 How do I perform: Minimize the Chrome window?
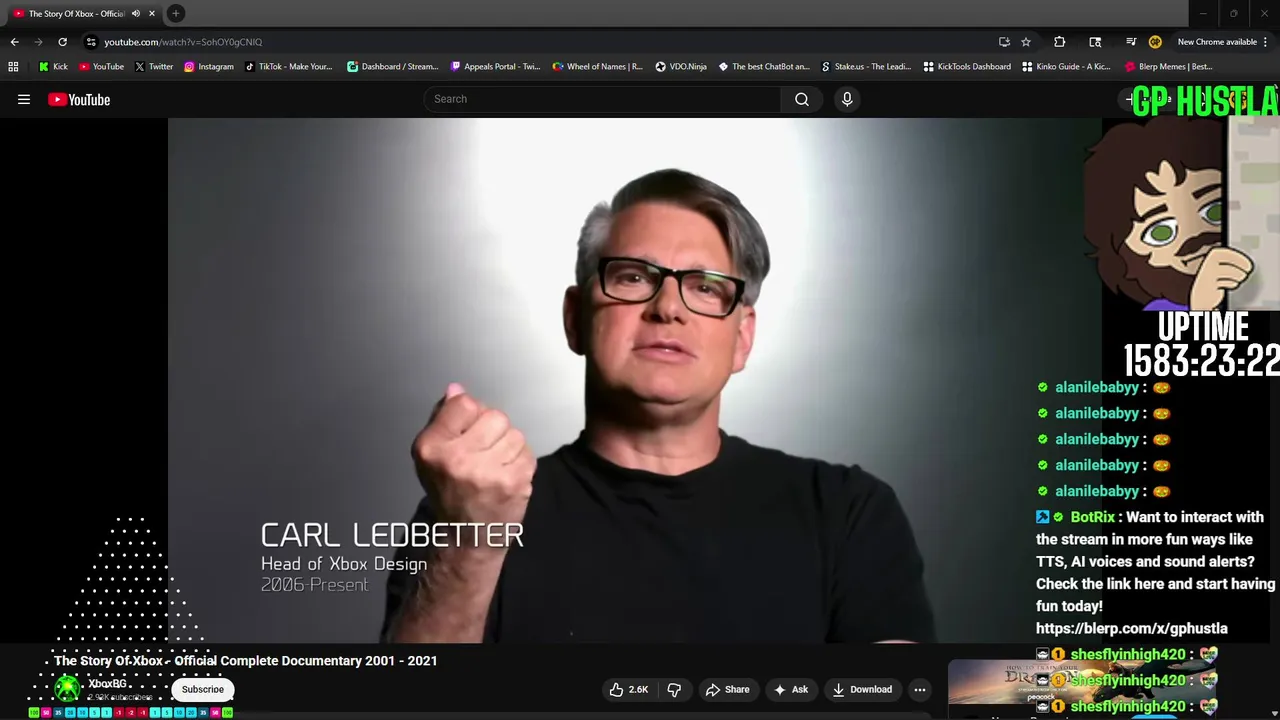1203,13
